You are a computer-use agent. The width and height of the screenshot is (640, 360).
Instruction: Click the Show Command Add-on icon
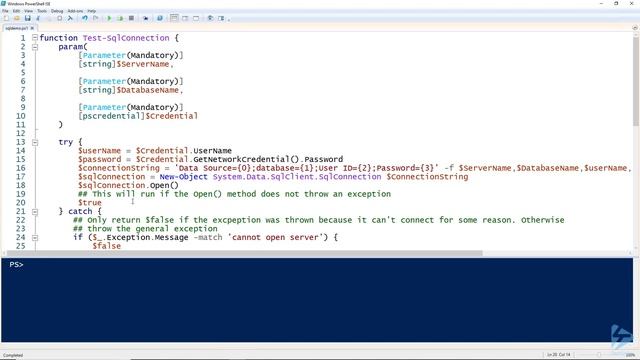221,18
